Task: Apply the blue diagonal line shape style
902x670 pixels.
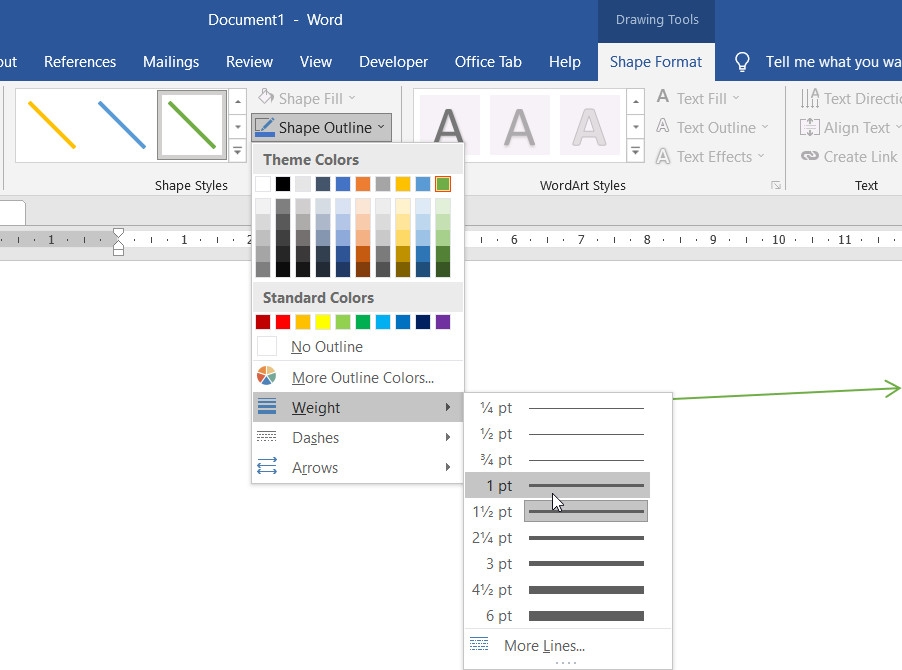Action: tap(121, 125)
